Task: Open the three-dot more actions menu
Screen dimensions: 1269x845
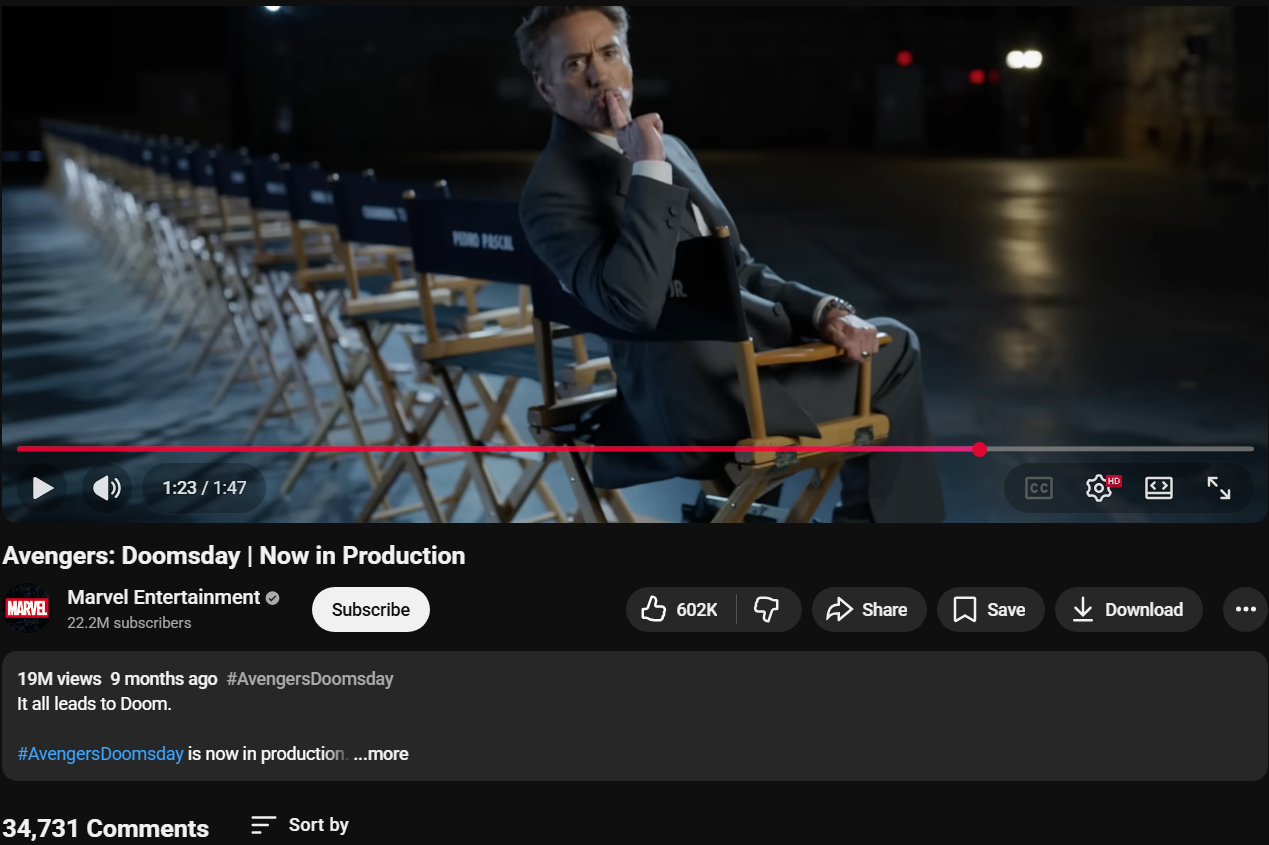Action: (1245, 610)
